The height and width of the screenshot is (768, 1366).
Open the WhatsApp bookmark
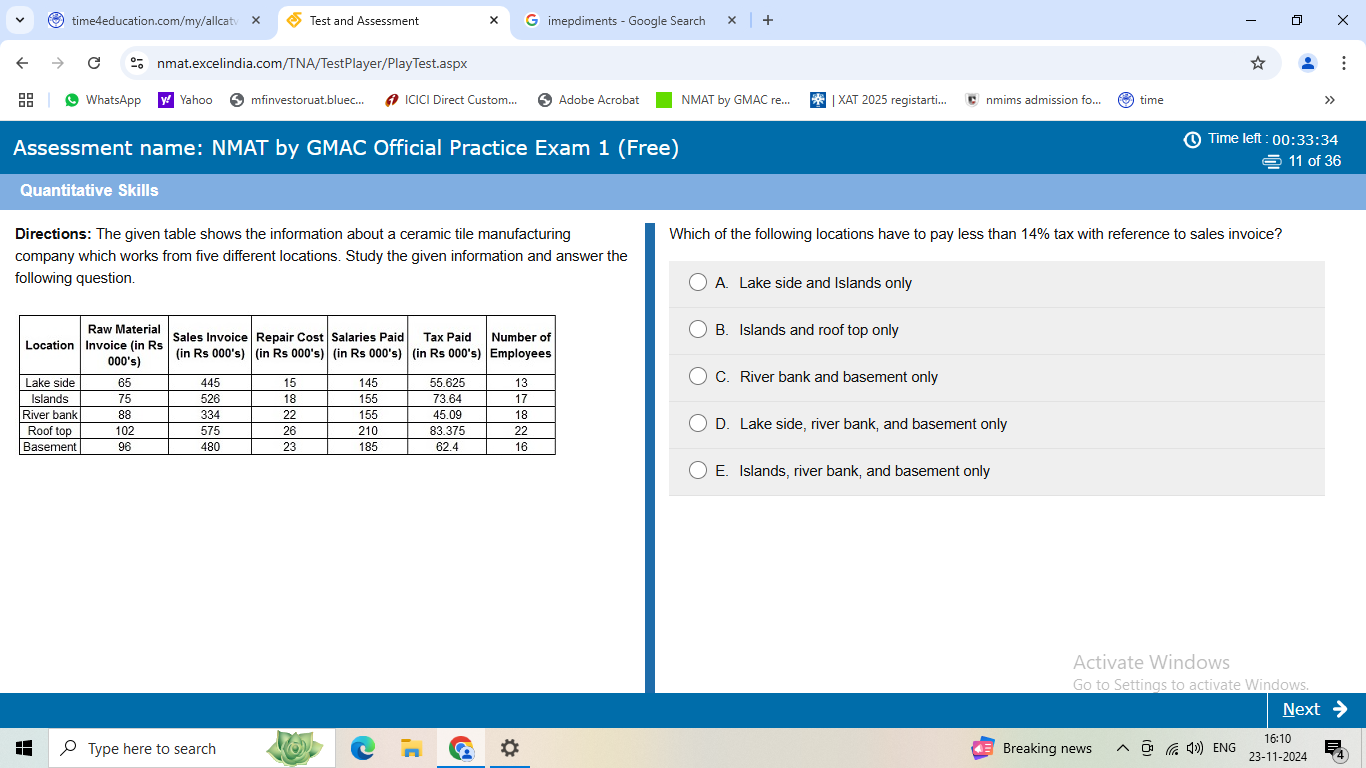click(103, 100)
